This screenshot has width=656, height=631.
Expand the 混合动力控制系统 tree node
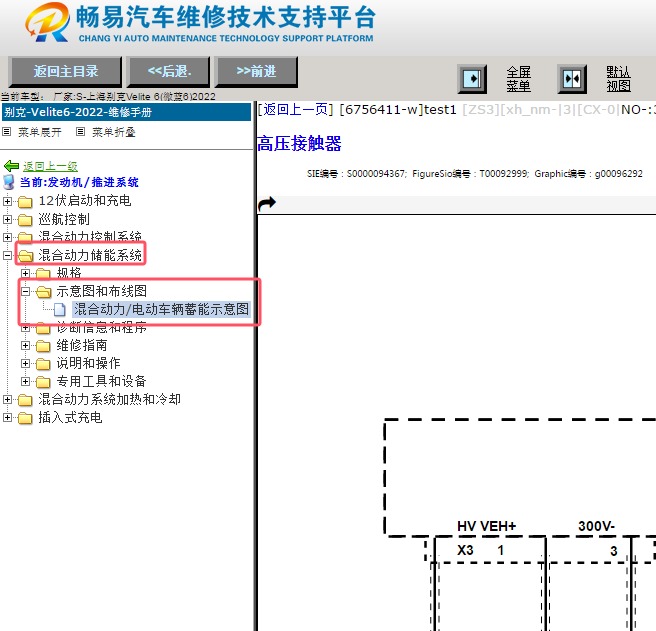[7, 237]
